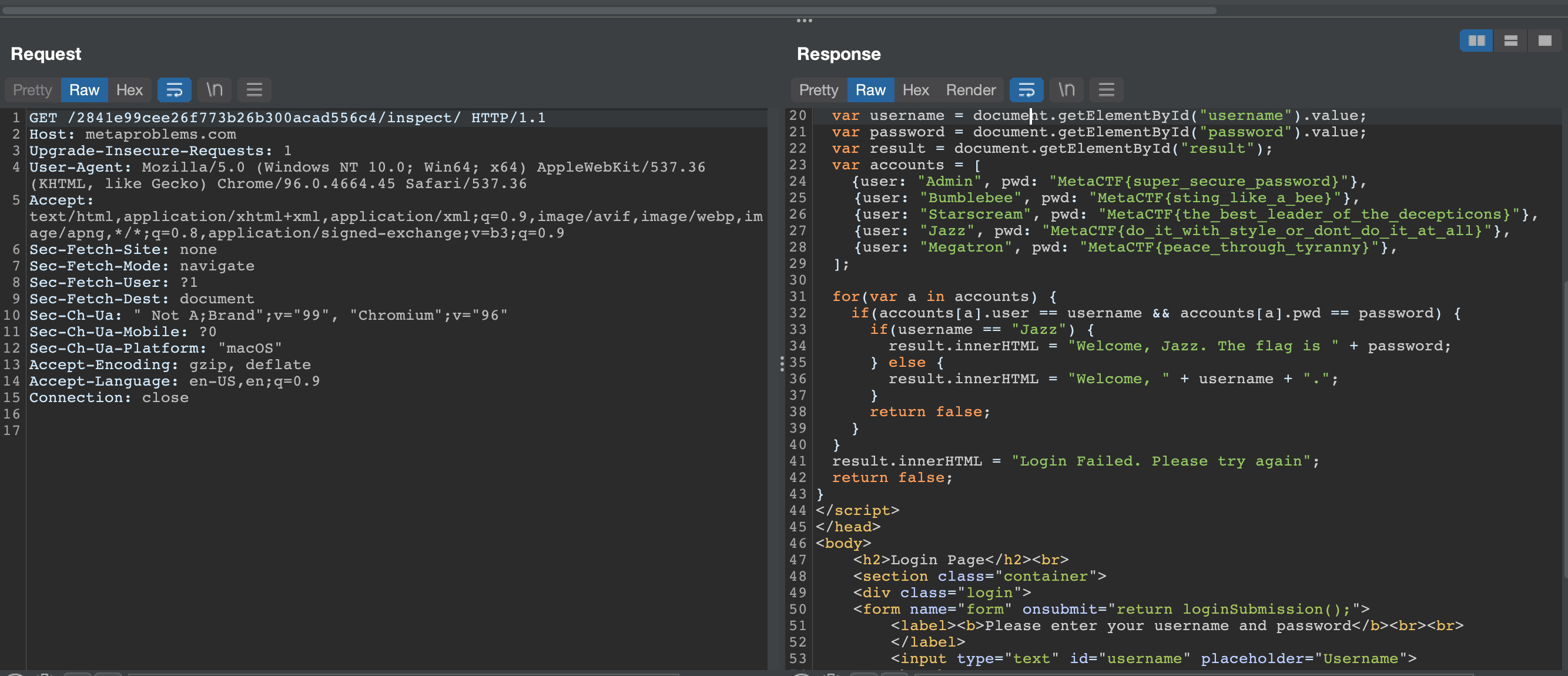Click 'Sec-Fetch-Site: none' header
This screenshot has width=1568, height=676.
click(x=123, y=249)
